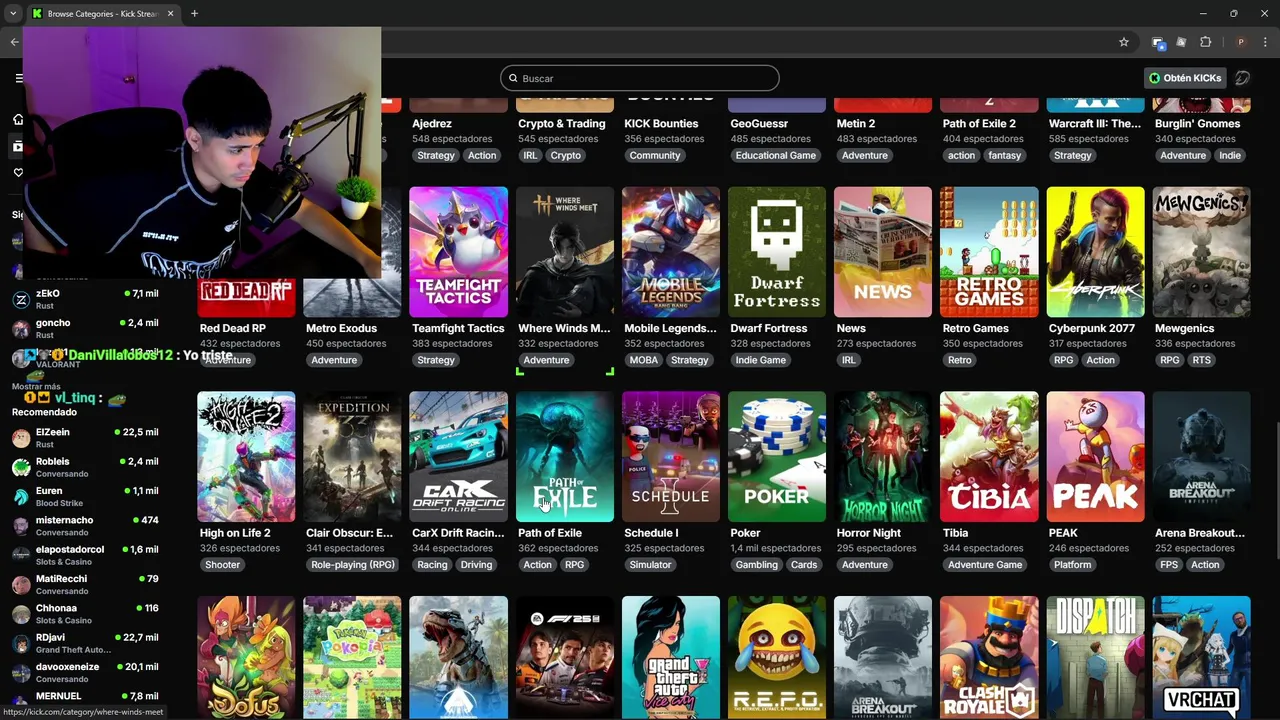Open Where Winds Meet category cover

tap(565, 252)
